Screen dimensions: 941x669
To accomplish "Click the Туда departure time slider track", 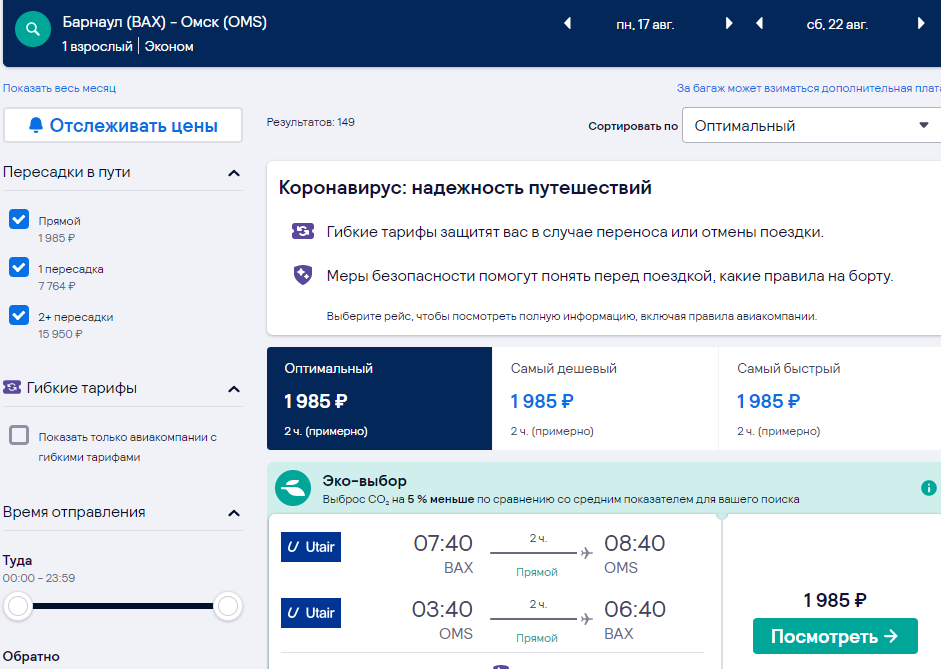I will tap(123, 606).
